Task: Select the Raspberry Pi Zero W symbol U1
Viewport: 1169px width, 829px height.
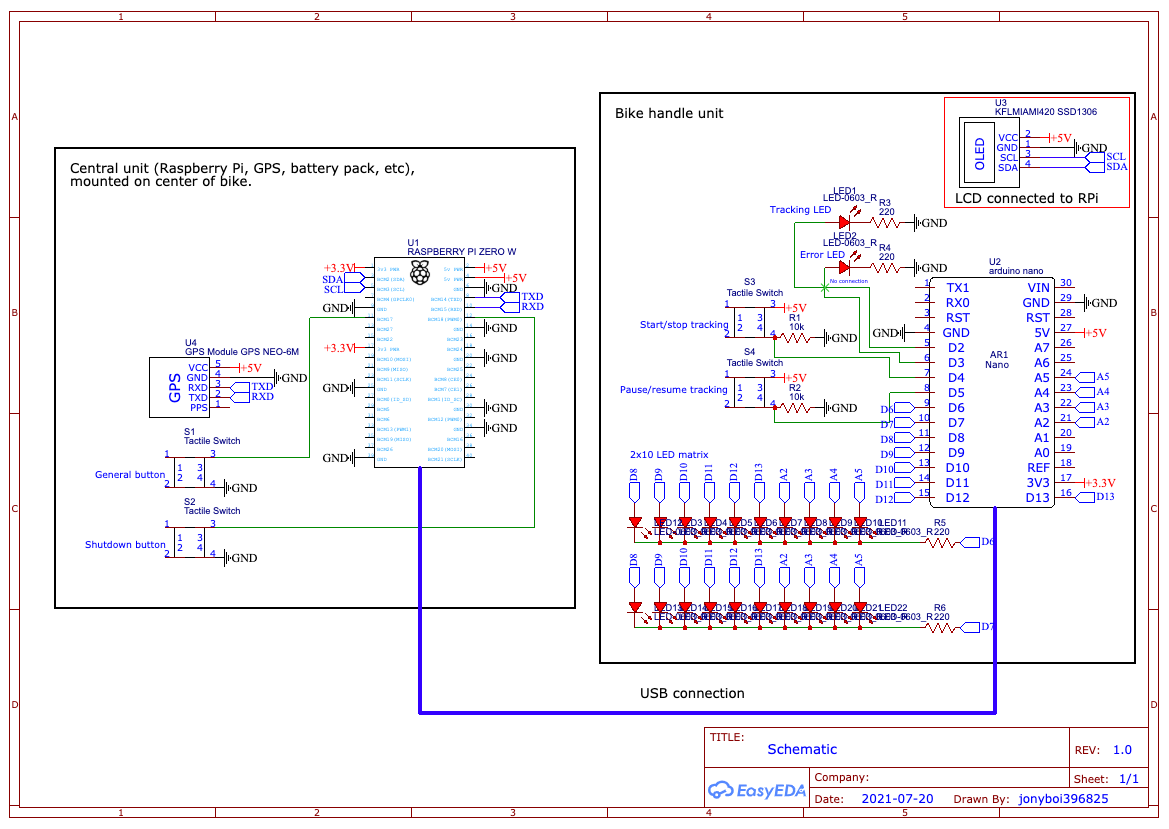Action: click(x=420, y=360)
